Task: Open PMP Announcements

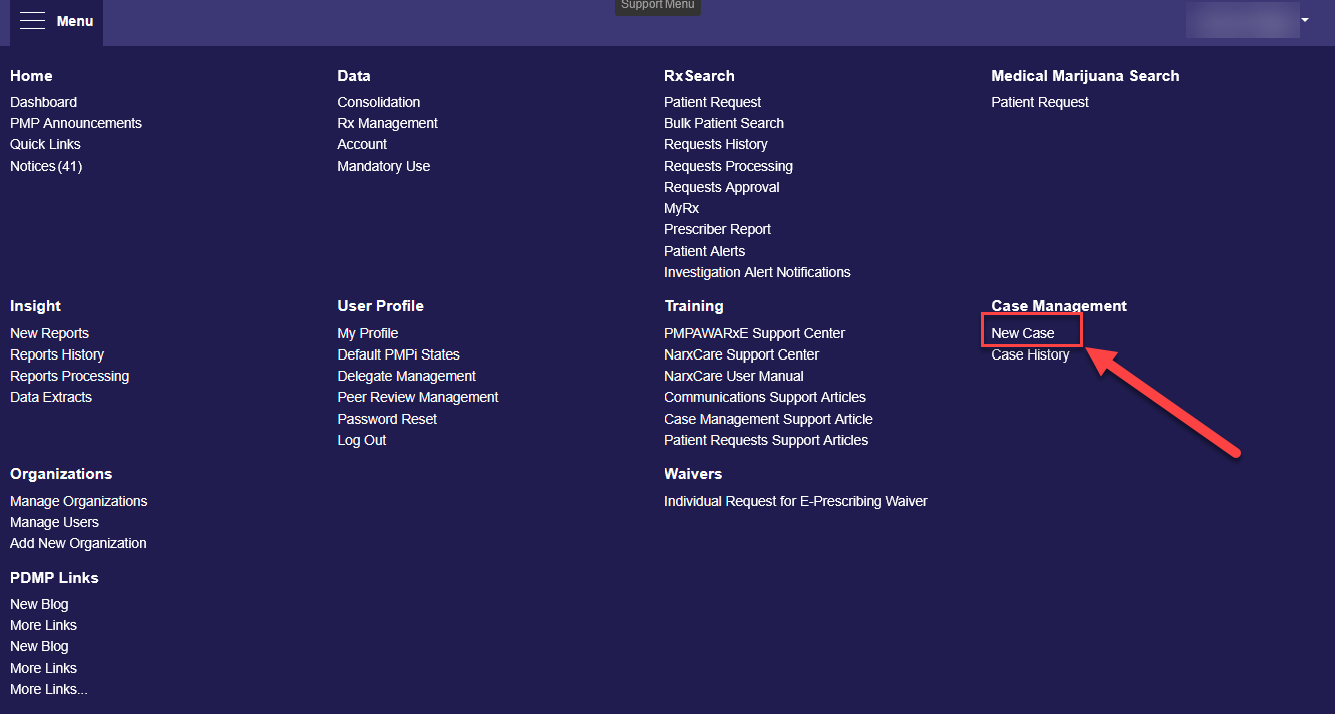Action: [75, 122]
